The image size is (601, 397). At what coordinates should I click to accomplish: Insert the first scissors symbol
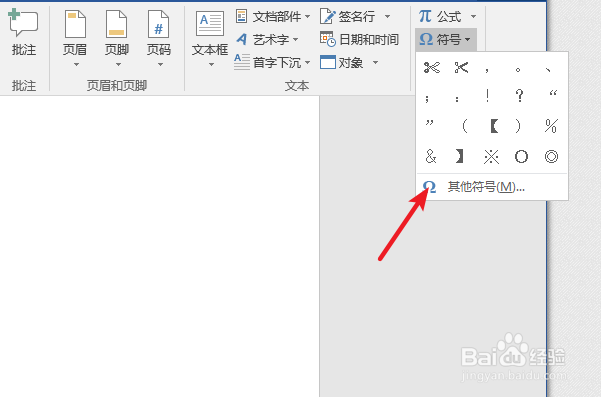(x=432, y=68)
